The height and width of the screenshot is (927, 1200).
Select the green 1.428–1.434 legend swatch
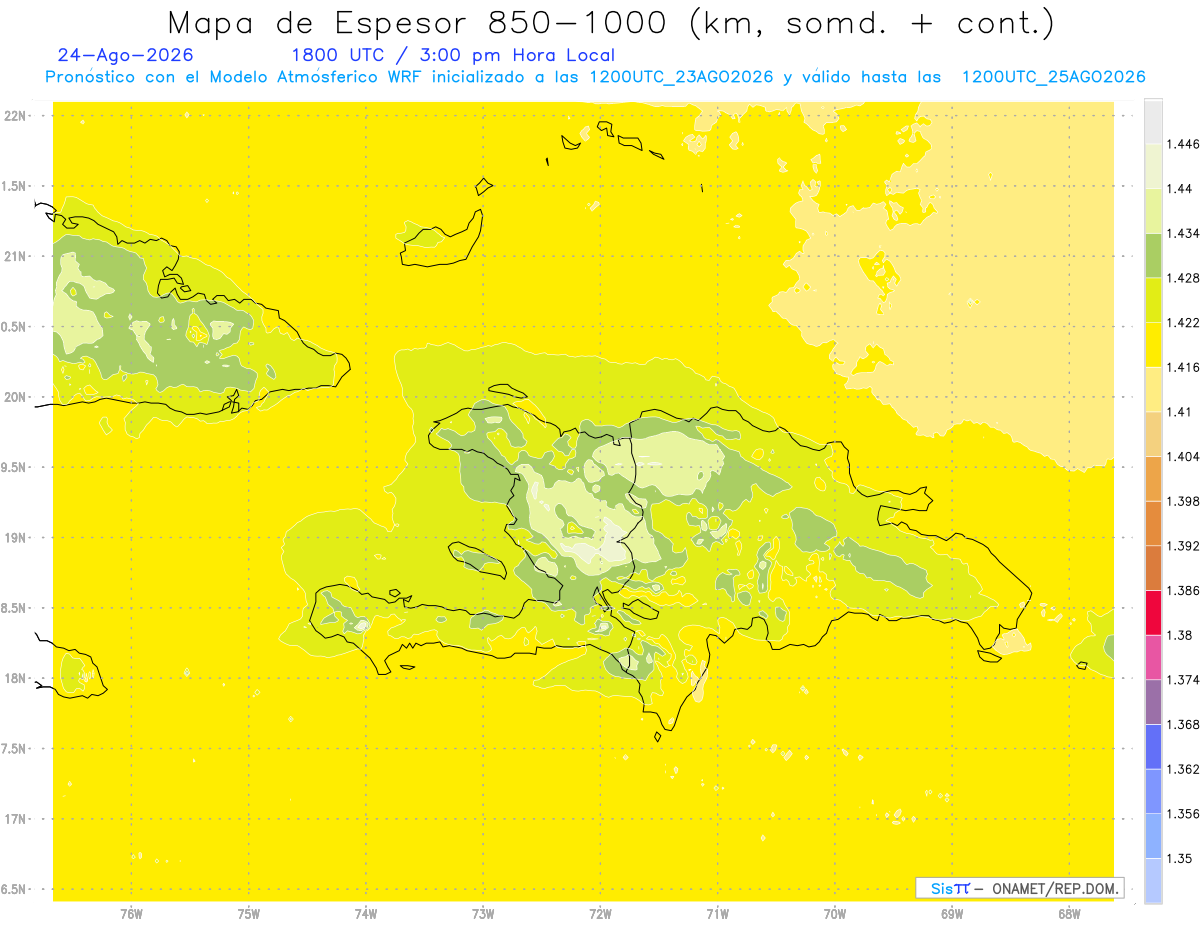point(1153,255)
